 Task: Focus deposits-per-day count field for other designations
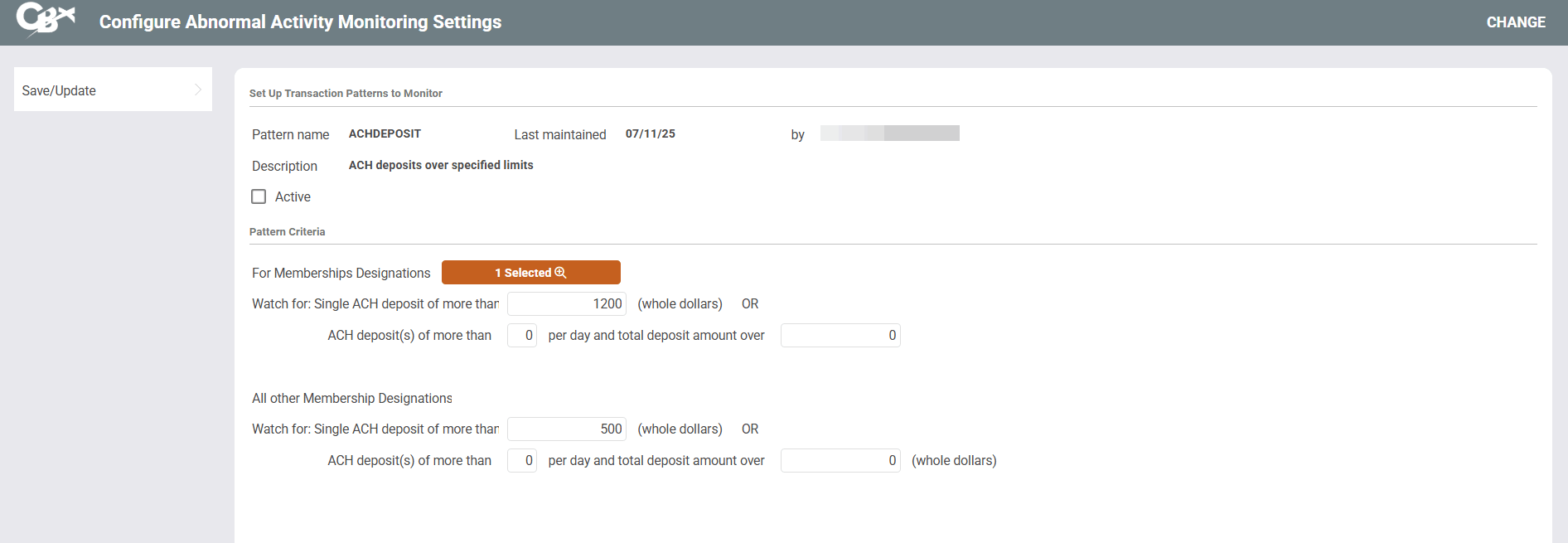(x=522, y=461)
